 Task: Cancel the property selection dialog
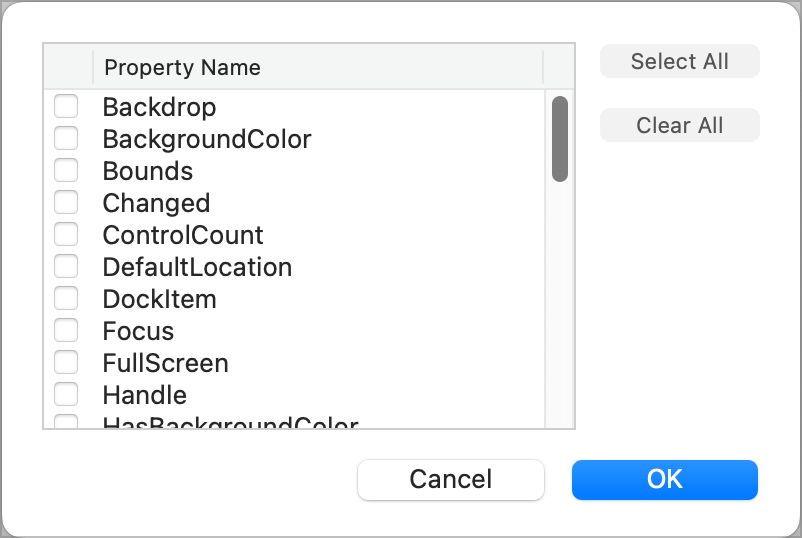[450, 479]
